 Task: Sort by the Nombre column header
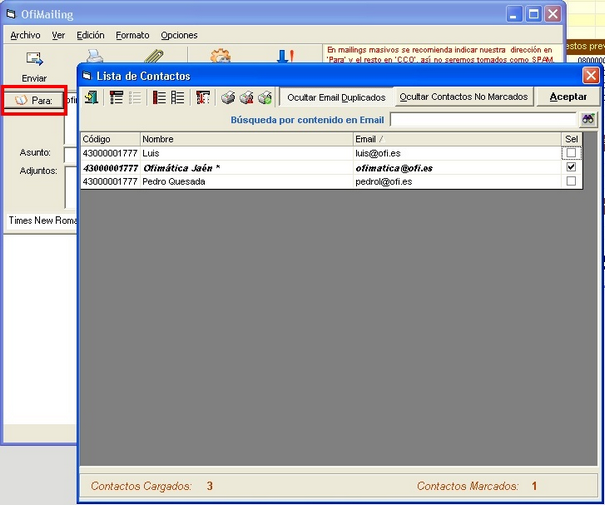247,139
